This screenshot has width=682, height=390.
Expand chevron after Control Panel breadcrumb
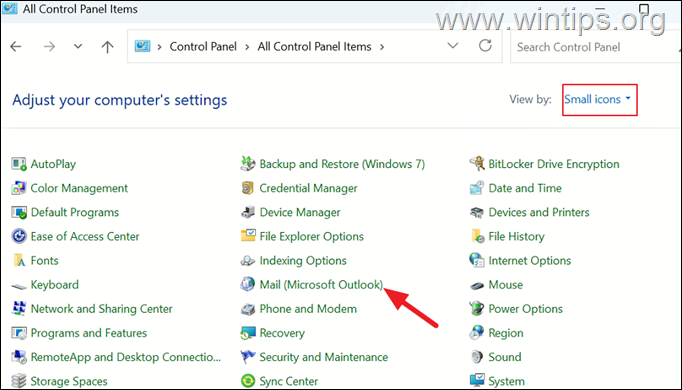pos(247,47)
